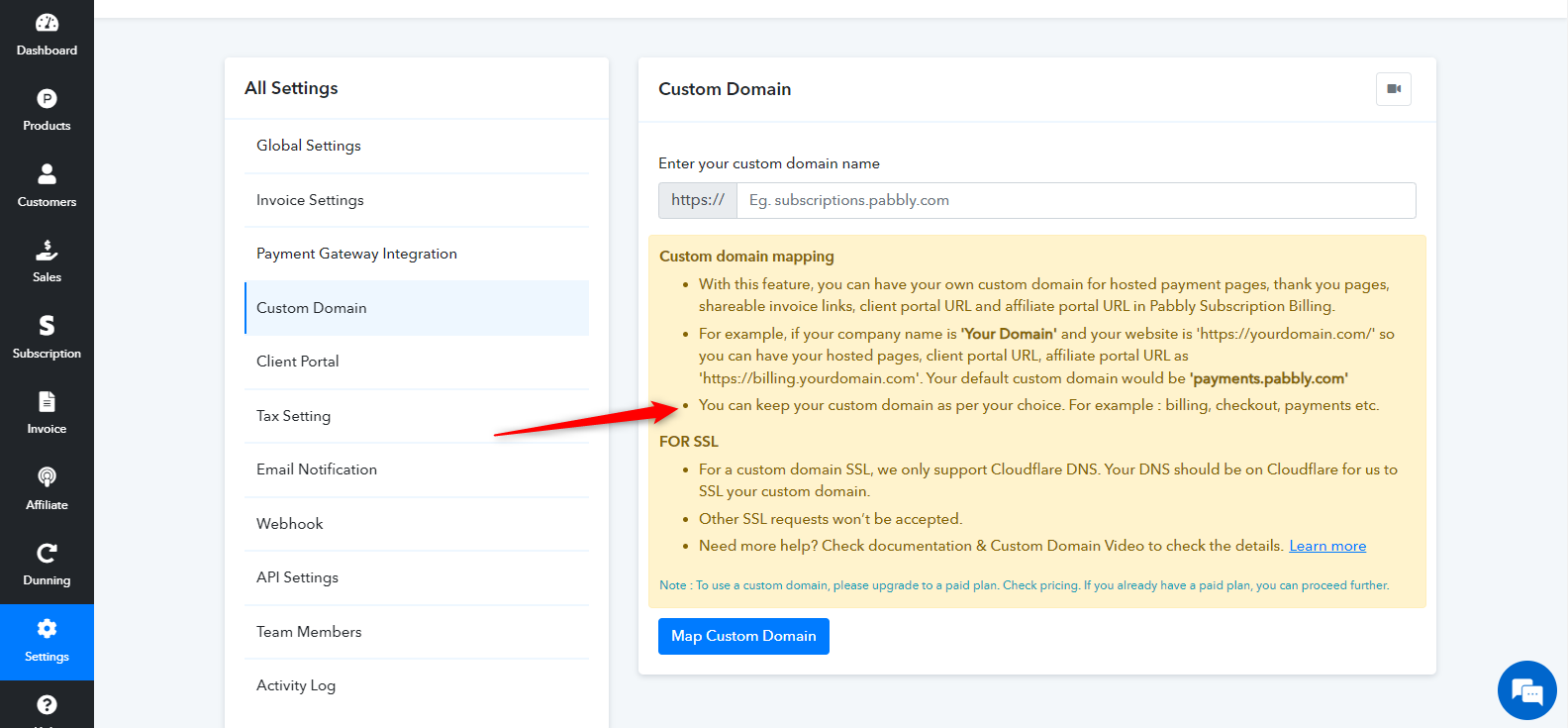Open the help question mark icon
1568x728 pixels.
pos(47,704)
